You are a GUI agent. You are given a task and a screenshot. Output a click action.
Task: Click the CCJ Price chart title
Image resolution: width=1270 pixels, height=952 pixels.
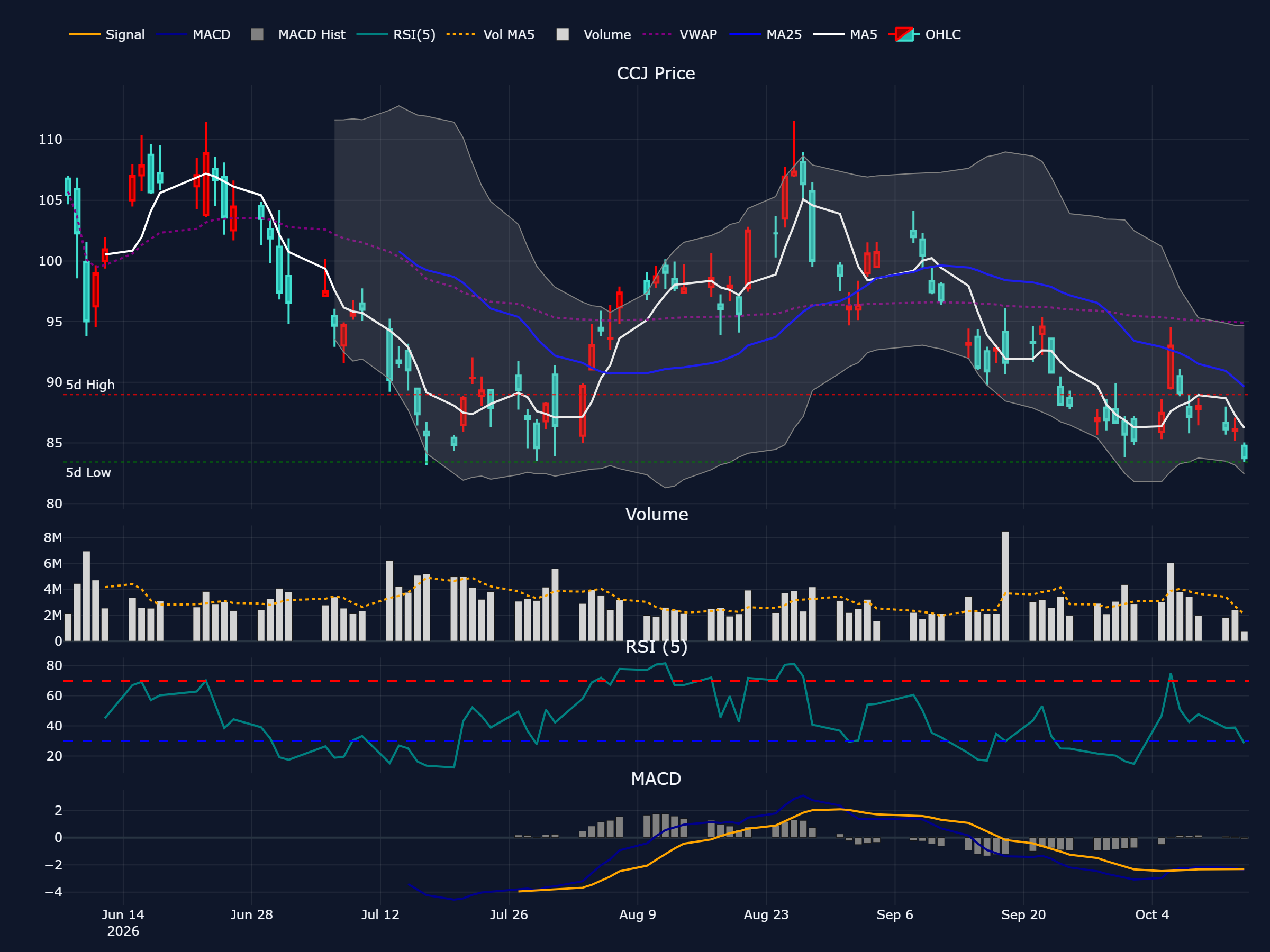click(656, 74)
